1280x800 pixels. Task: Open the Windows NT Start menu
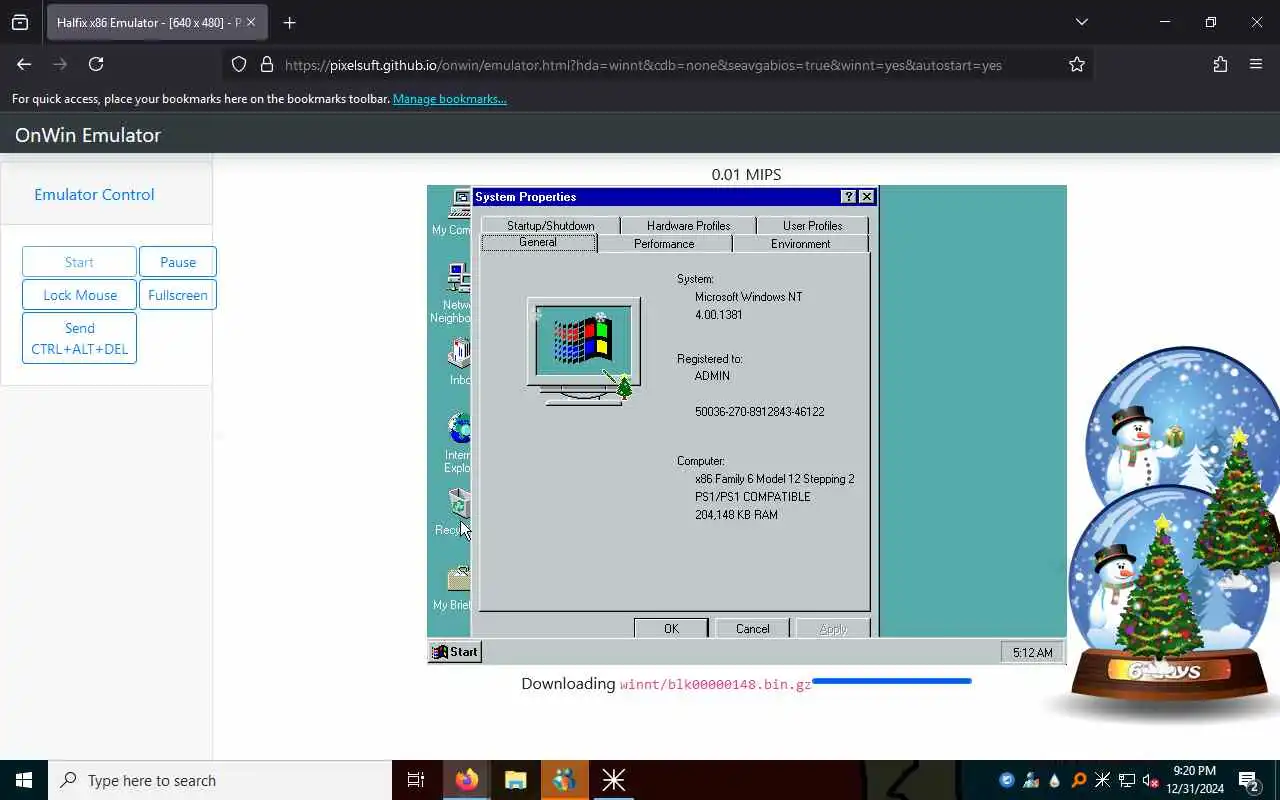pos(456,652)
